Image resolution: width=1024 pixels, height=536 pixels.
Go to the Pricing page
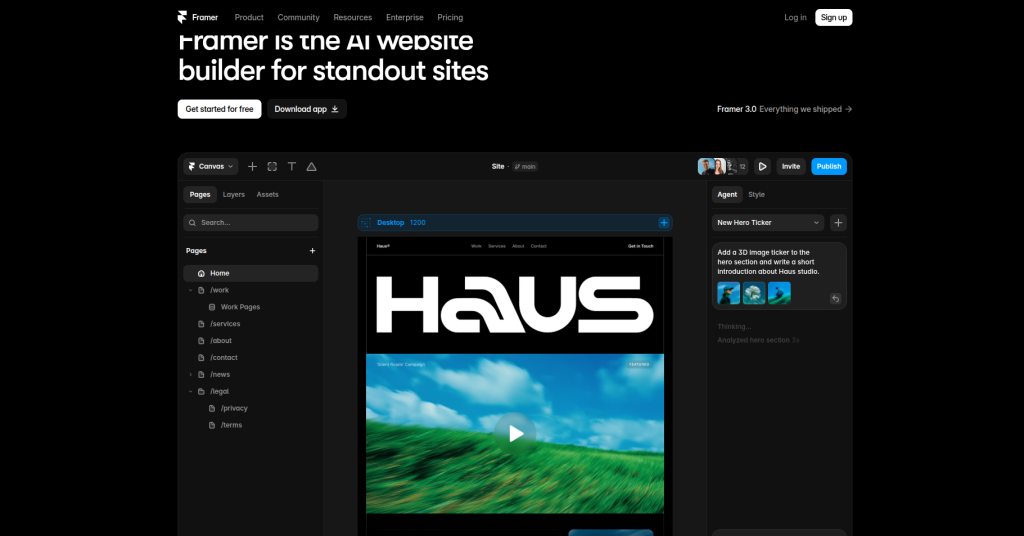450,18
